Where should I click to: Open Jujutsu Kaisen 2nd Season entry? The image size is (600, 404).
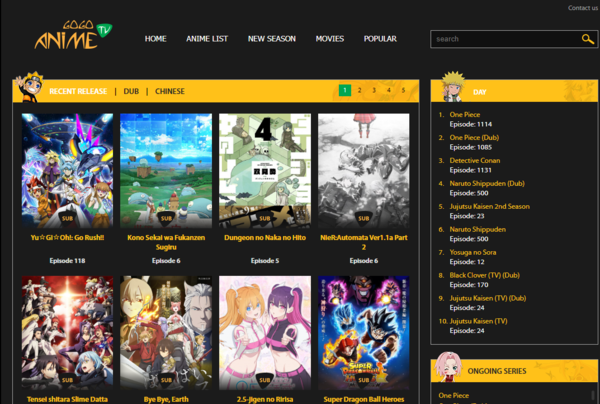click(489, 206)
